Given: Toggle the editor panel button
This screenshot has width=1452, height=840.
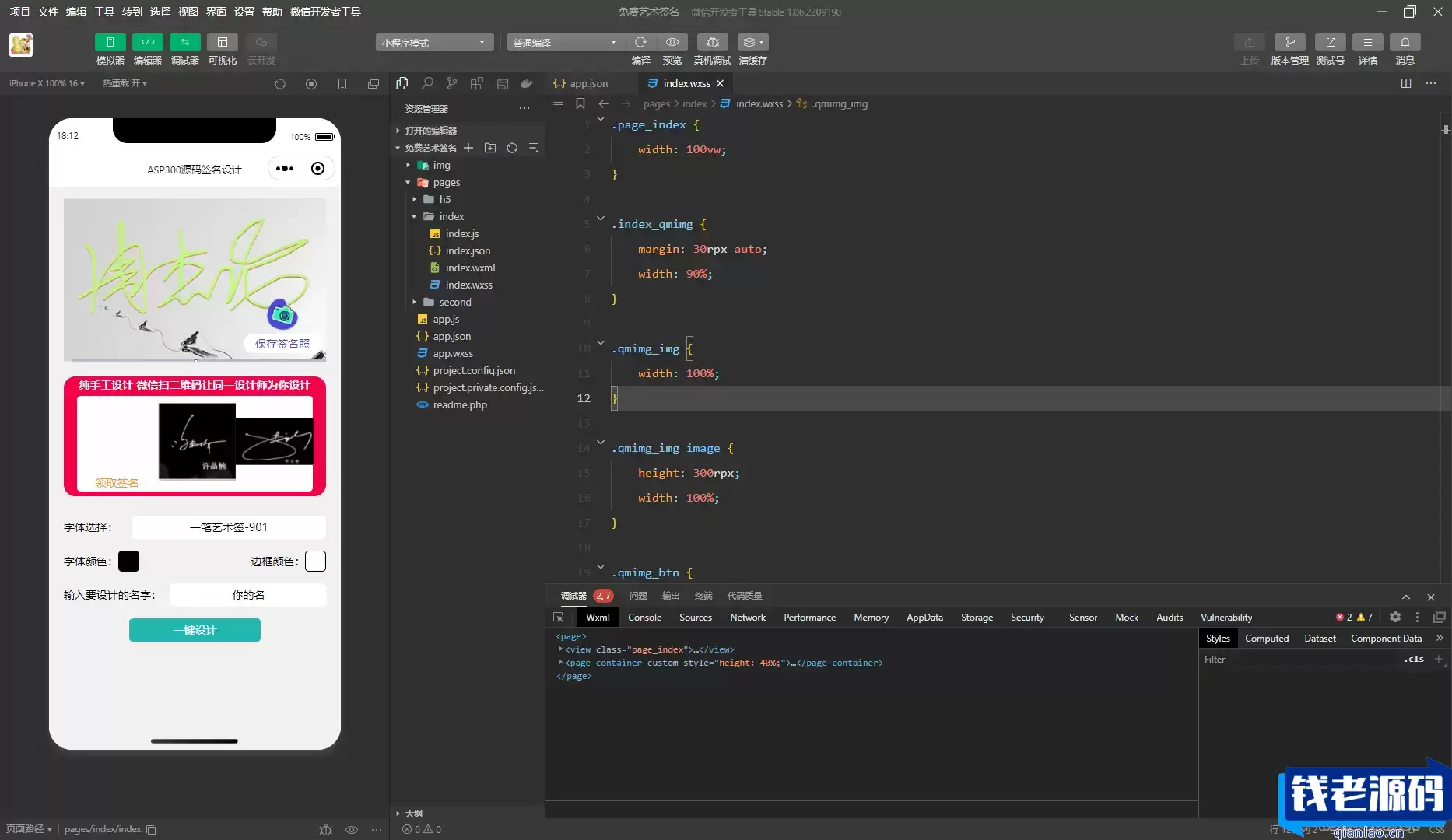Looking at the screenshot, I should point(148,42).
